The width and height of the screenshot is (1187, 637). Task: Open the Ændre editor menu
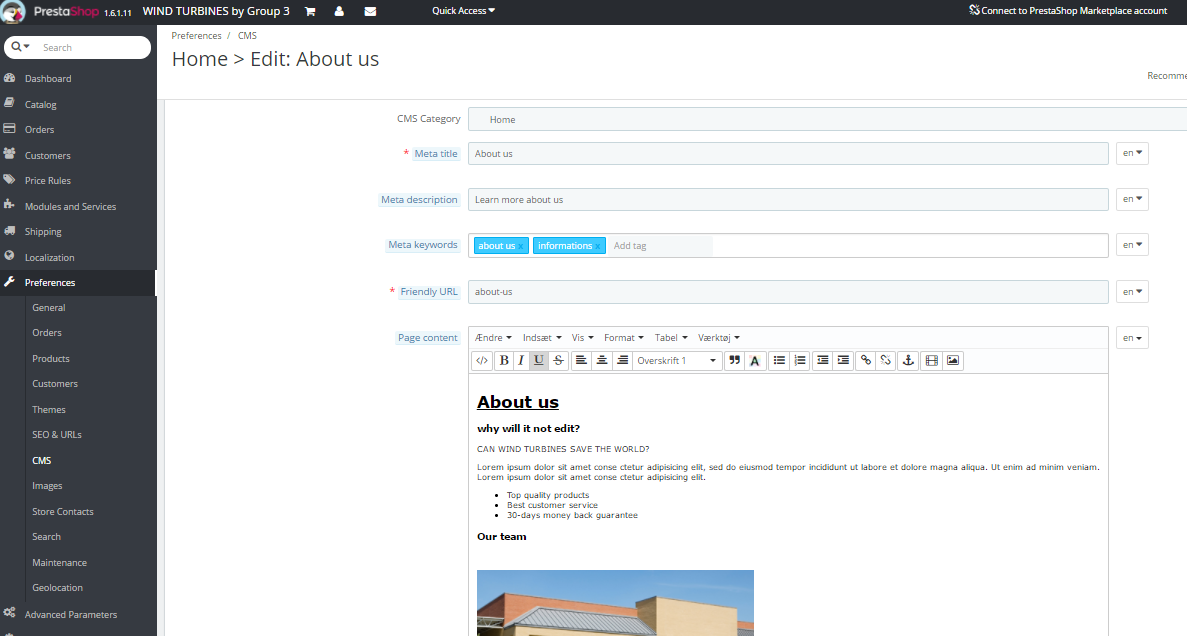[x=493, y=338]
